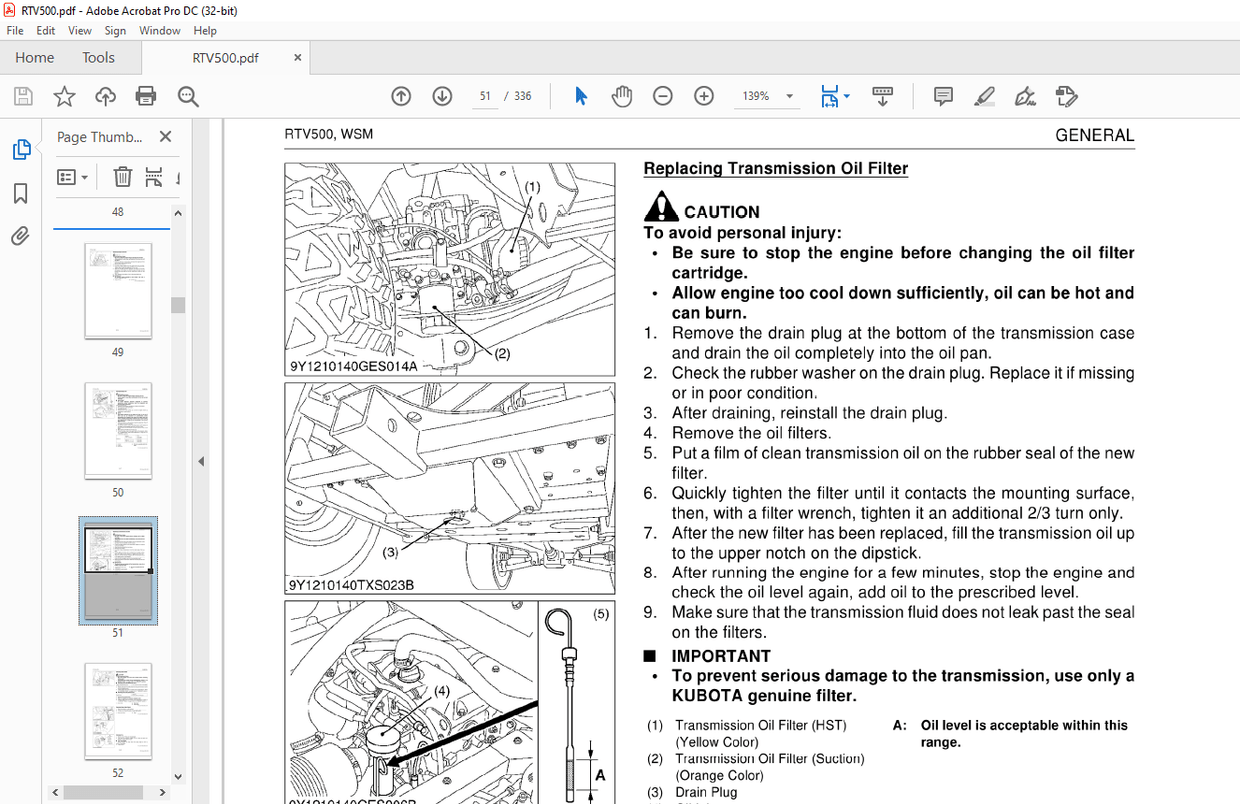This screenshot has width=1240, height=804.
Task: Open the Attachments panel paperclip
Action: coord(22,236)
